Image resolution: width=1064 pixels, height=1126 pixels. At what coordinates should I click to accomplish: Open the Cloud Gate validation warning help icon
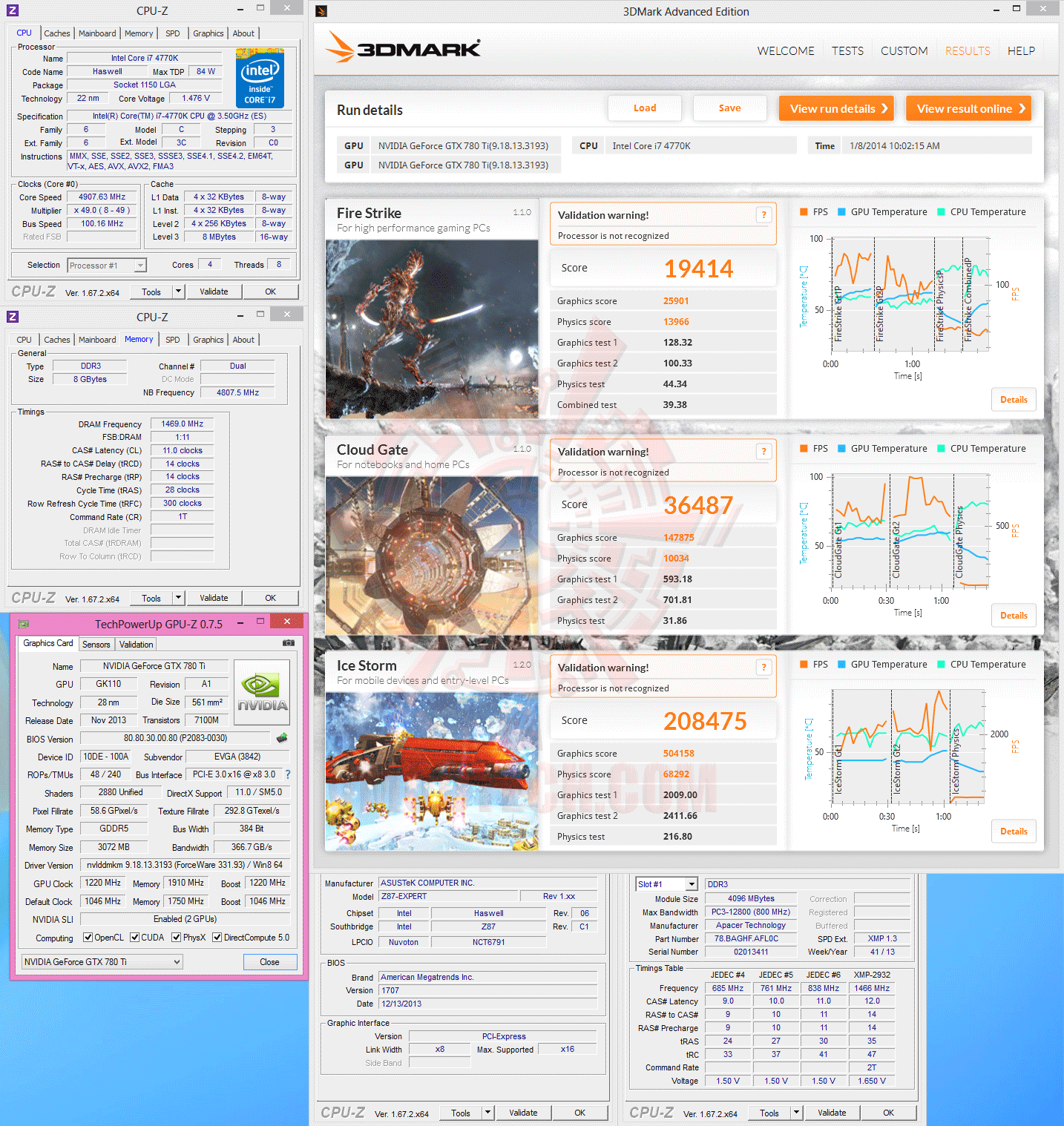click(x=763, y=452)
